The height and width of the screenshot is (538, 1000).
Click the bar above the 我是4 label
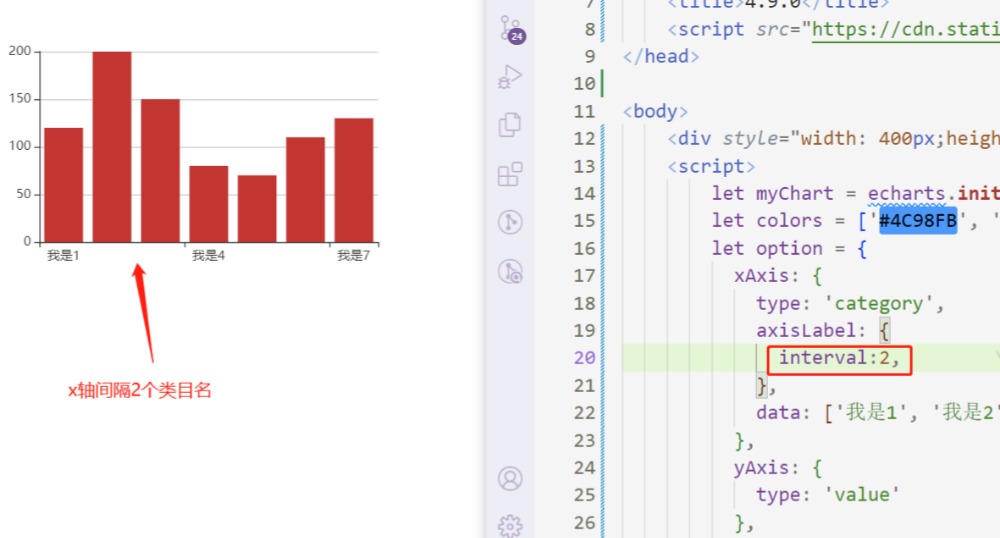209,204
